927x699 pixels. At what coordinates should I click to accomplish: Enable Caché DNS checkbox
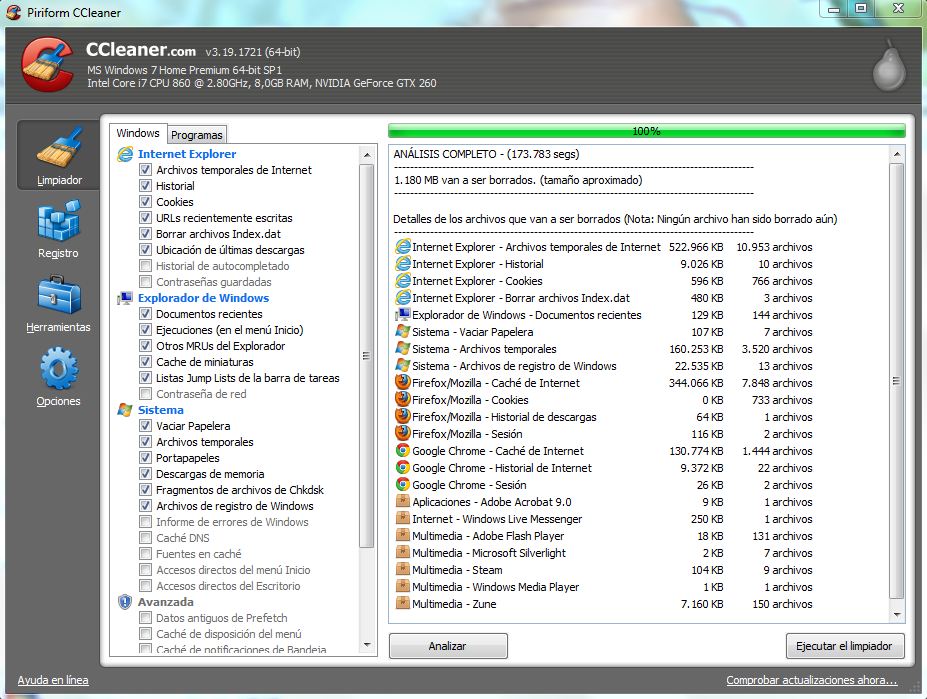point(145,538)
